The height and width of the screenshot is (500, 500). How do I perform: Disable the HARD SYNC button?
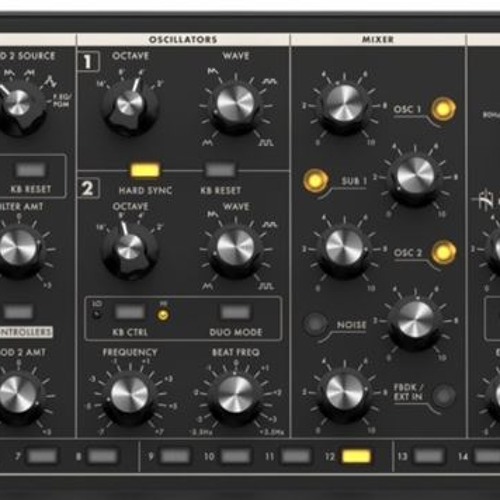click(145, 170)
